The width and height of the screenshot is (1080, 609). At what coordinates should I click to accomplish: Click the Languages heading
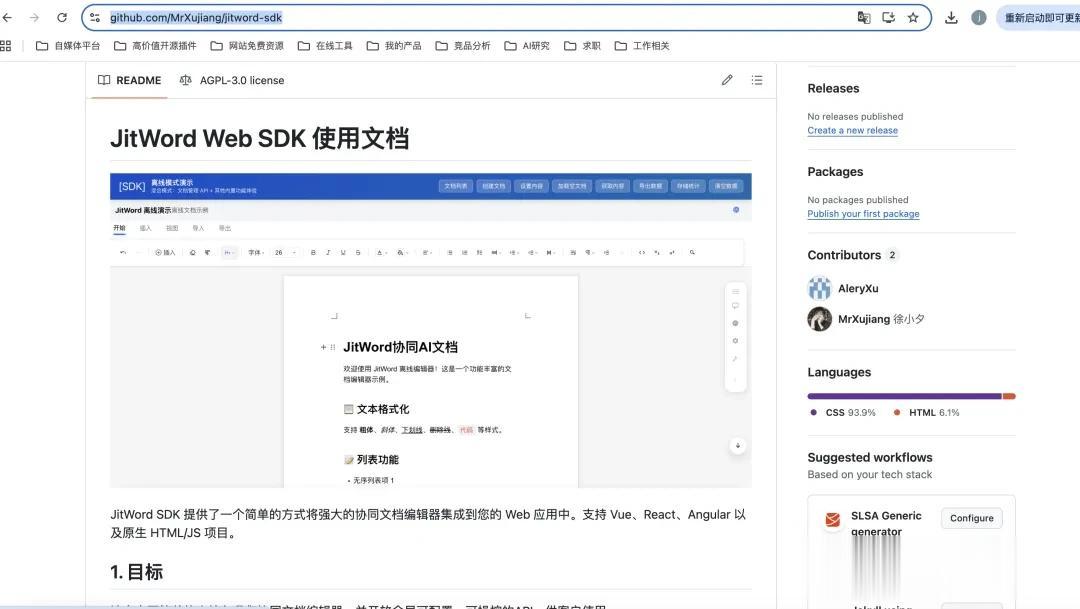[x=839, y=372]
